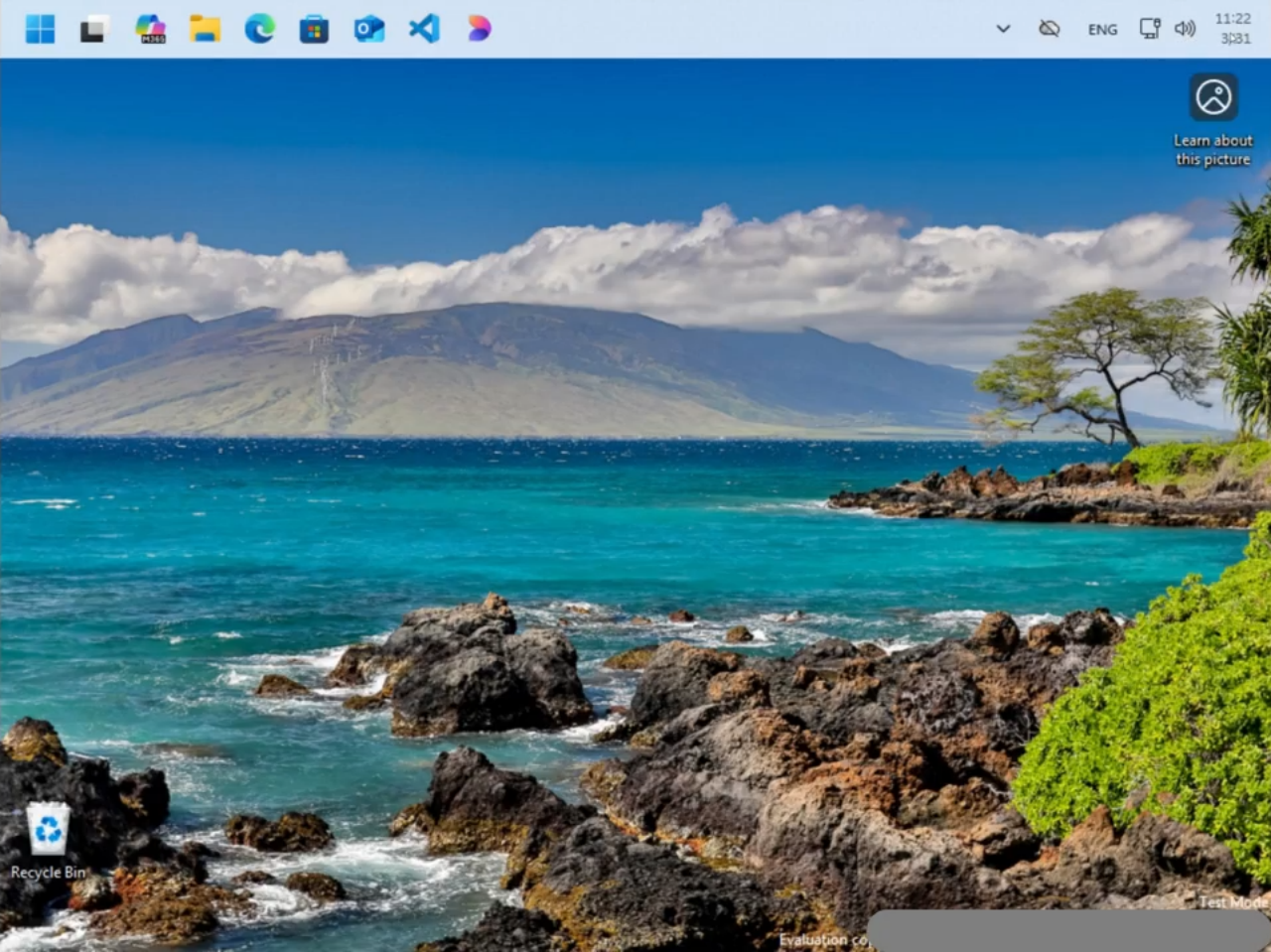Click the volume speaker icon

pyautogui.click(x=1185, y=29)
